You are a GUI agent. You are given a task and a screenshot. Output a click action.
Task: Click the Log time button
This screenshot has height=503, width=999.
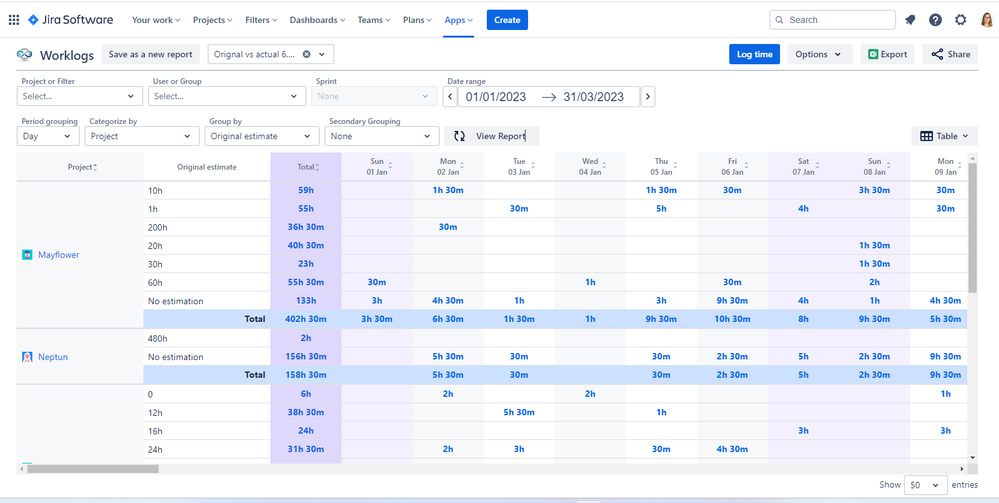754,55
